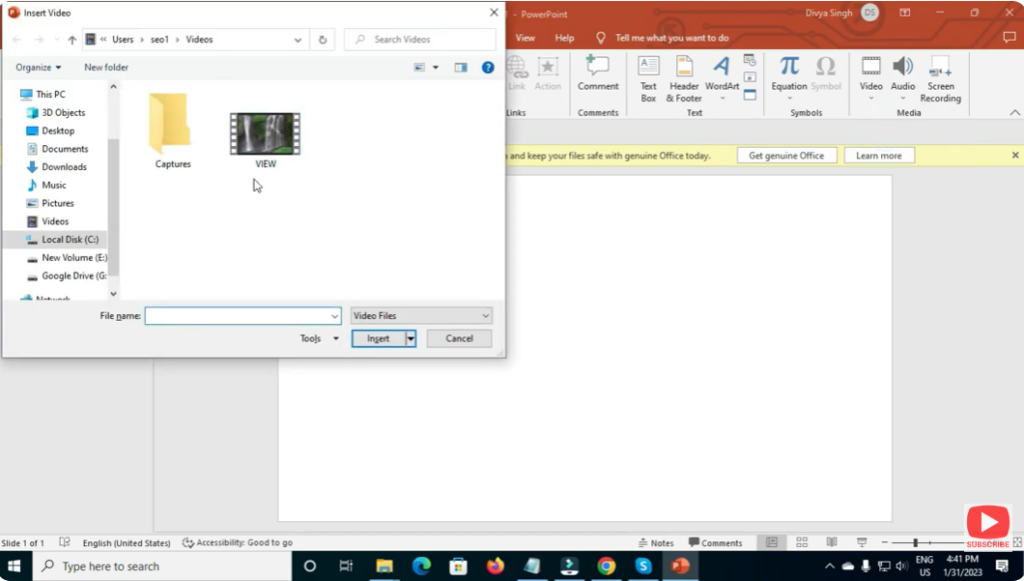
Task: Open the Help ribbon tab
Action: pos(566,37)
